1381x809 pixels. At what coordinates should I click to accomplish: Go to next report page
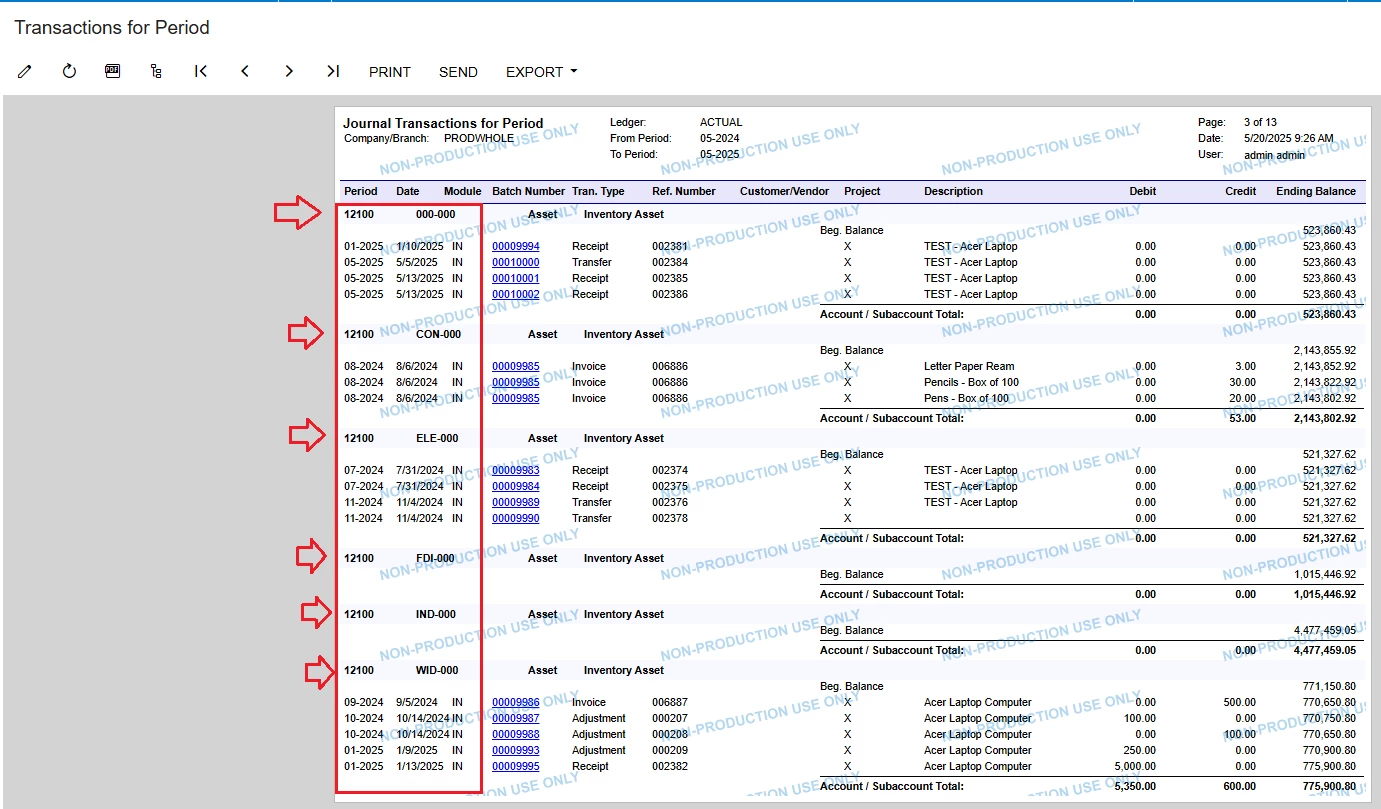289,72
